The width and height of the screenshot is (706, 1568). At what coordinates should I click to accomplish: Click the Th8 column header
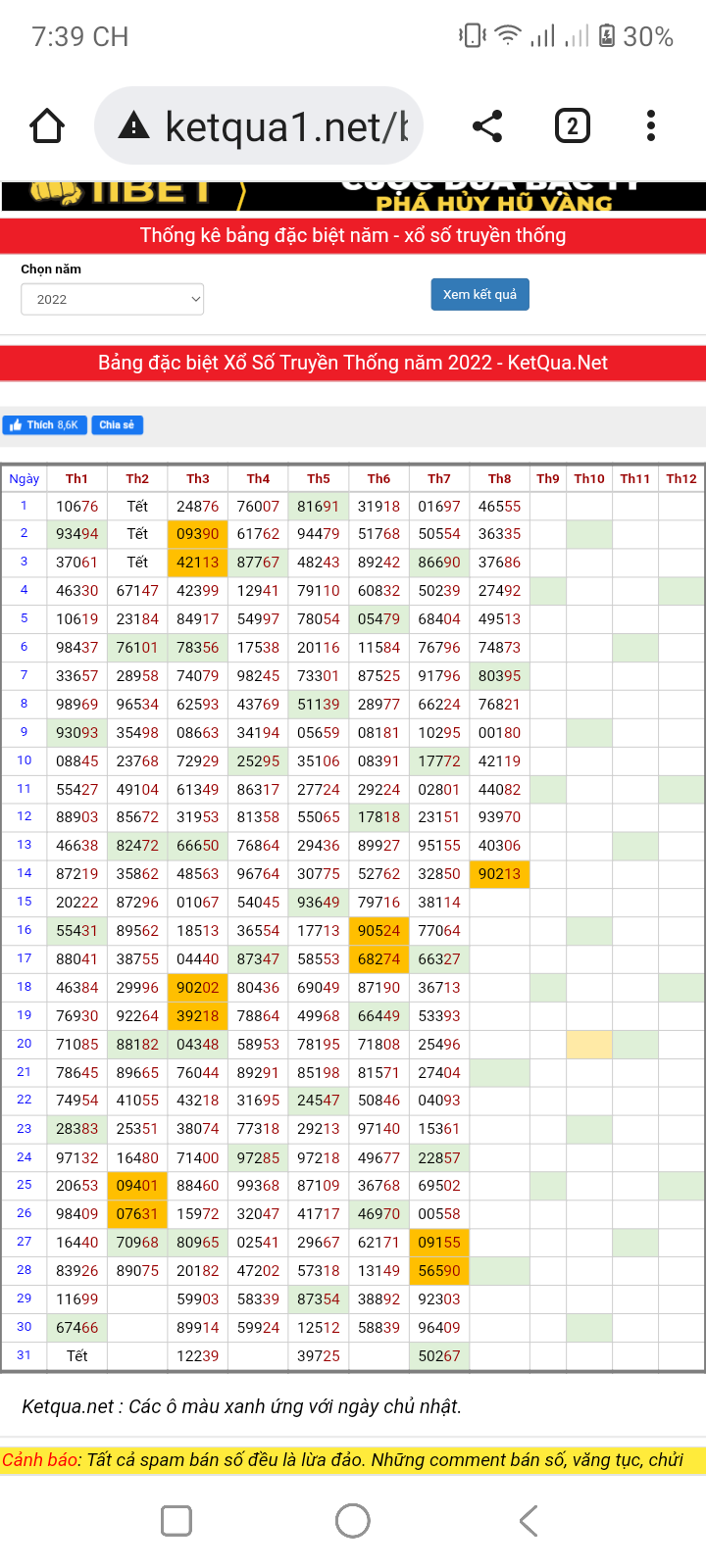point(500,478)
